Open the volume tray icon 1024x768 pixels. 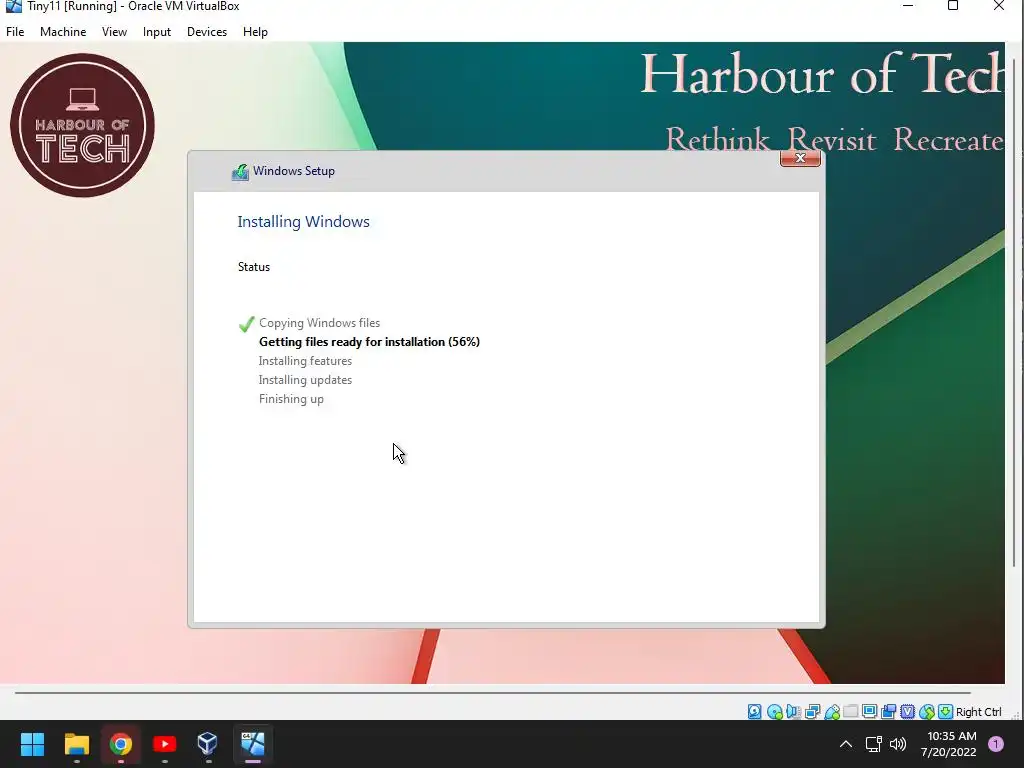pos(898,744)
